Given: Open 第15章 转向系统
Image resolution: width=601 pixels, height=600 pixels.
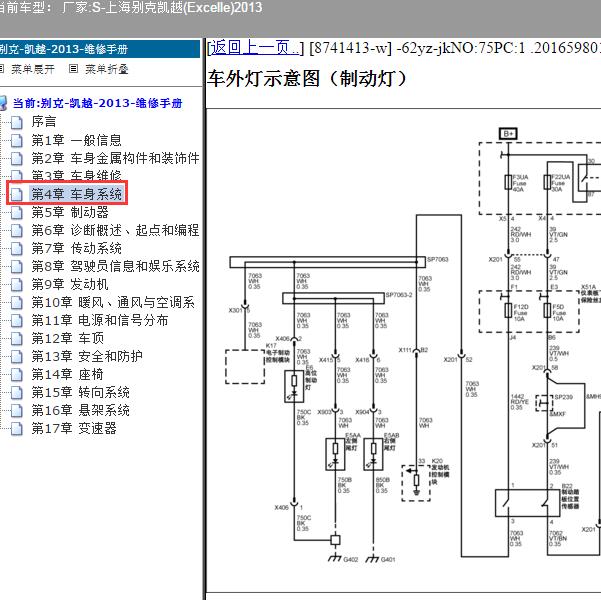Looking at the screenshot, I should click(80, 392).
